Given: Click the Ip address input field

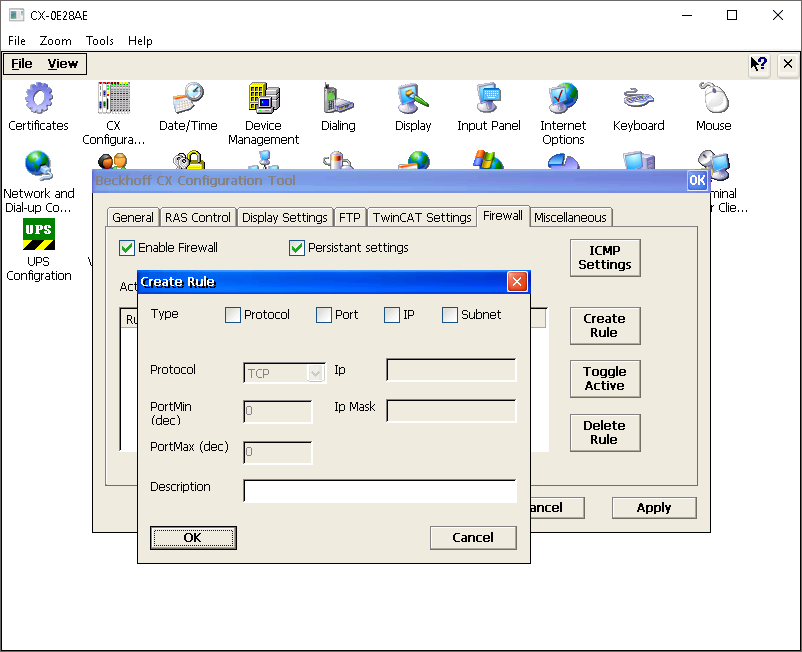Looking at the screenshot, I should coord(451,370).
